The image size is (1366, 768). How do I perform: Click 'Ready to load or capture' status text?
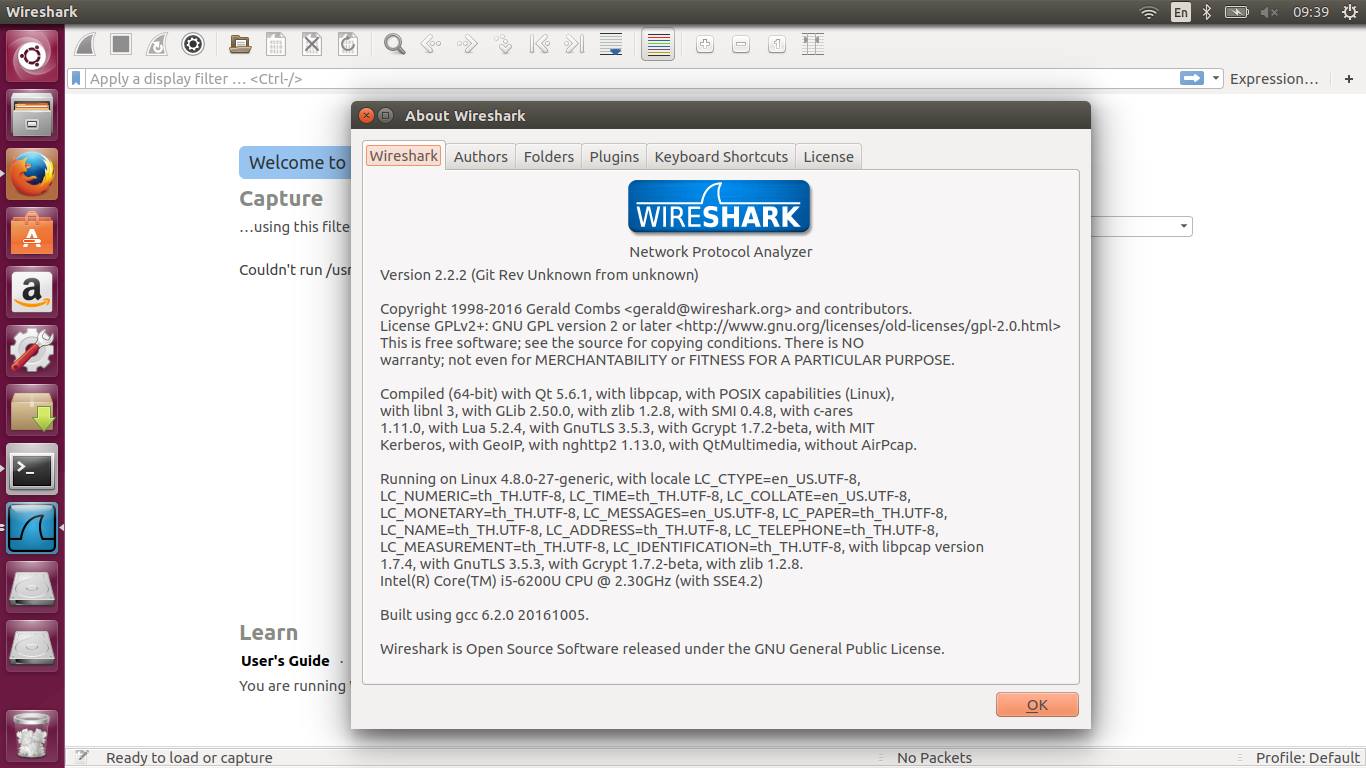[x=189, y=757]
